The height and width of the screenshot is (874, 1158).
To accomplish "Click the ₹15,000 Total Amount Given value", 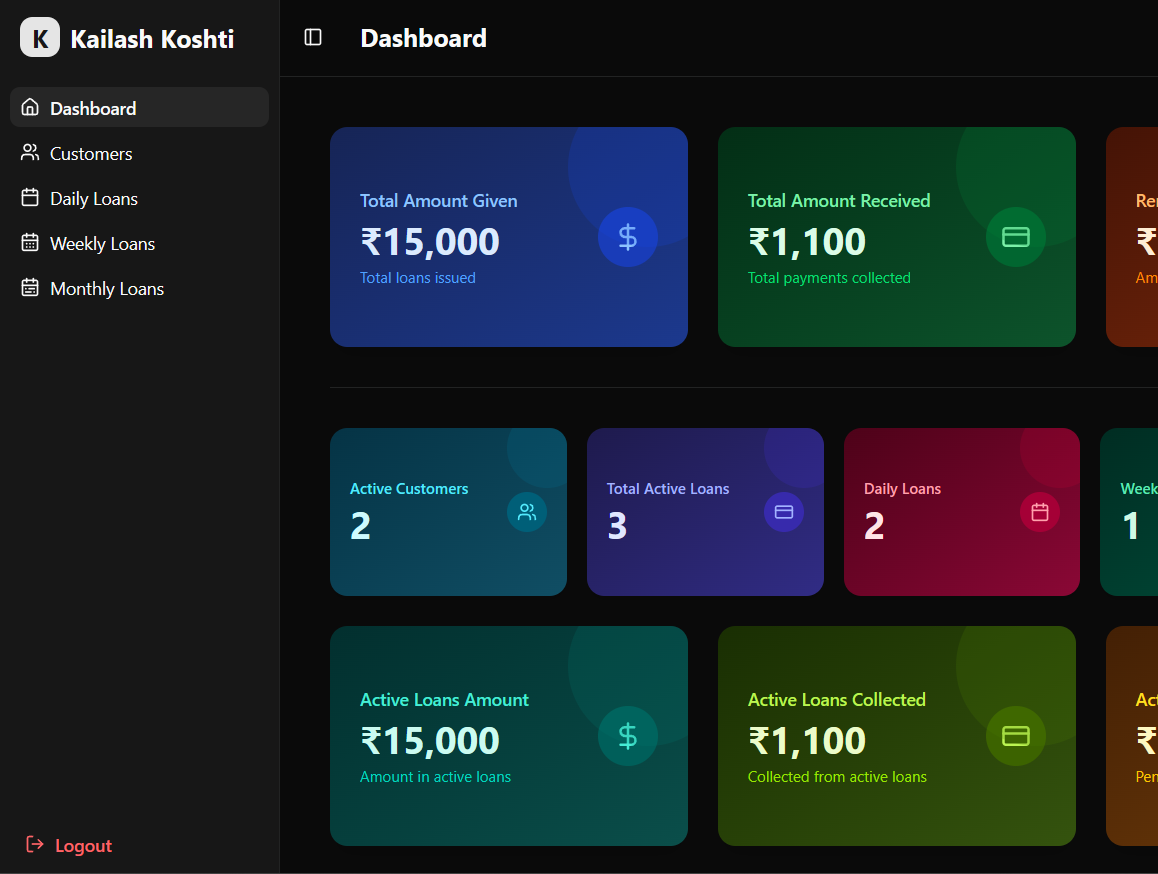I will (430, 242).
